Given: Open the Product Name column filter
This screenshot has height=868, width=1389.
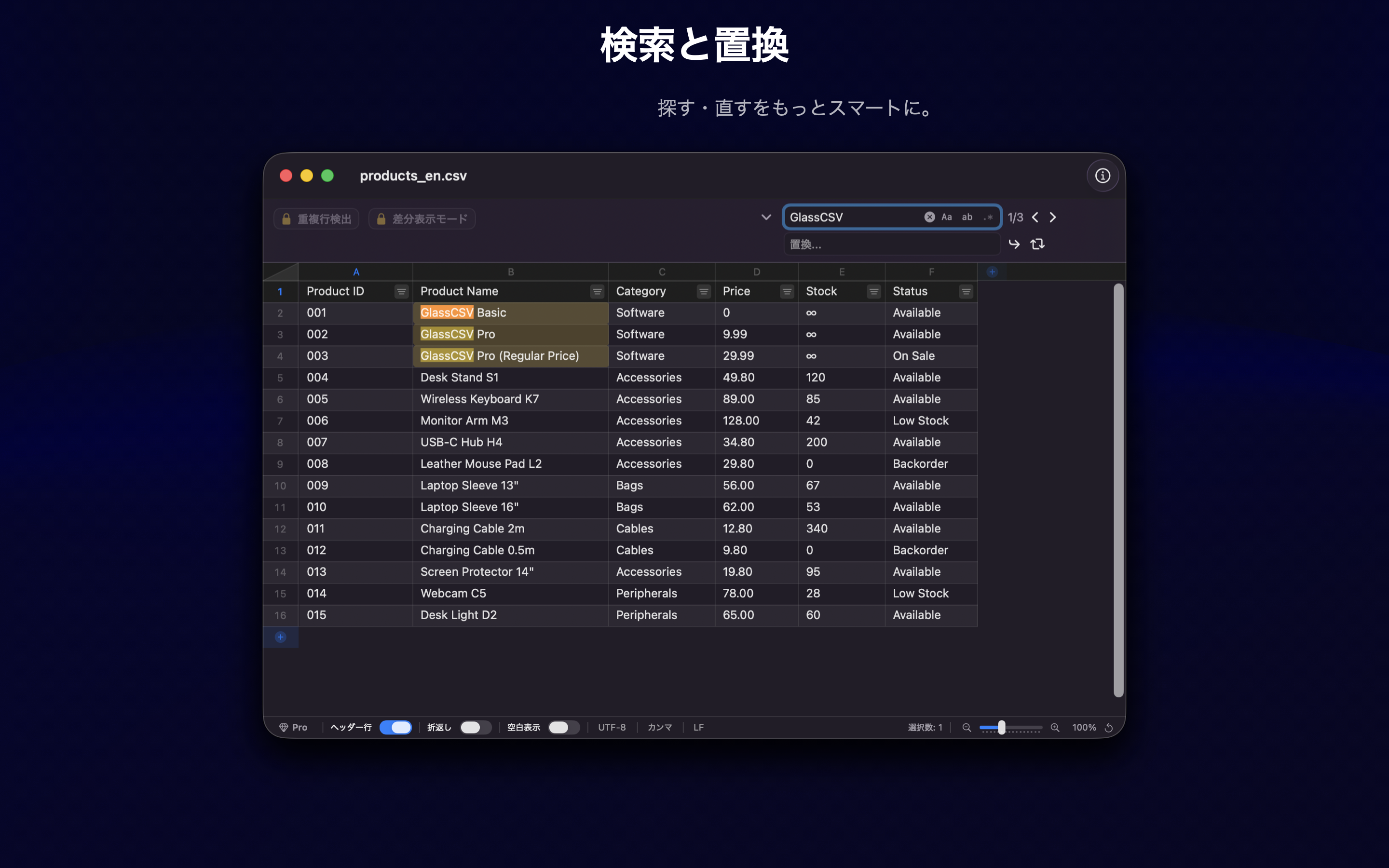Looking at the screenshot, I should [597, 292].
